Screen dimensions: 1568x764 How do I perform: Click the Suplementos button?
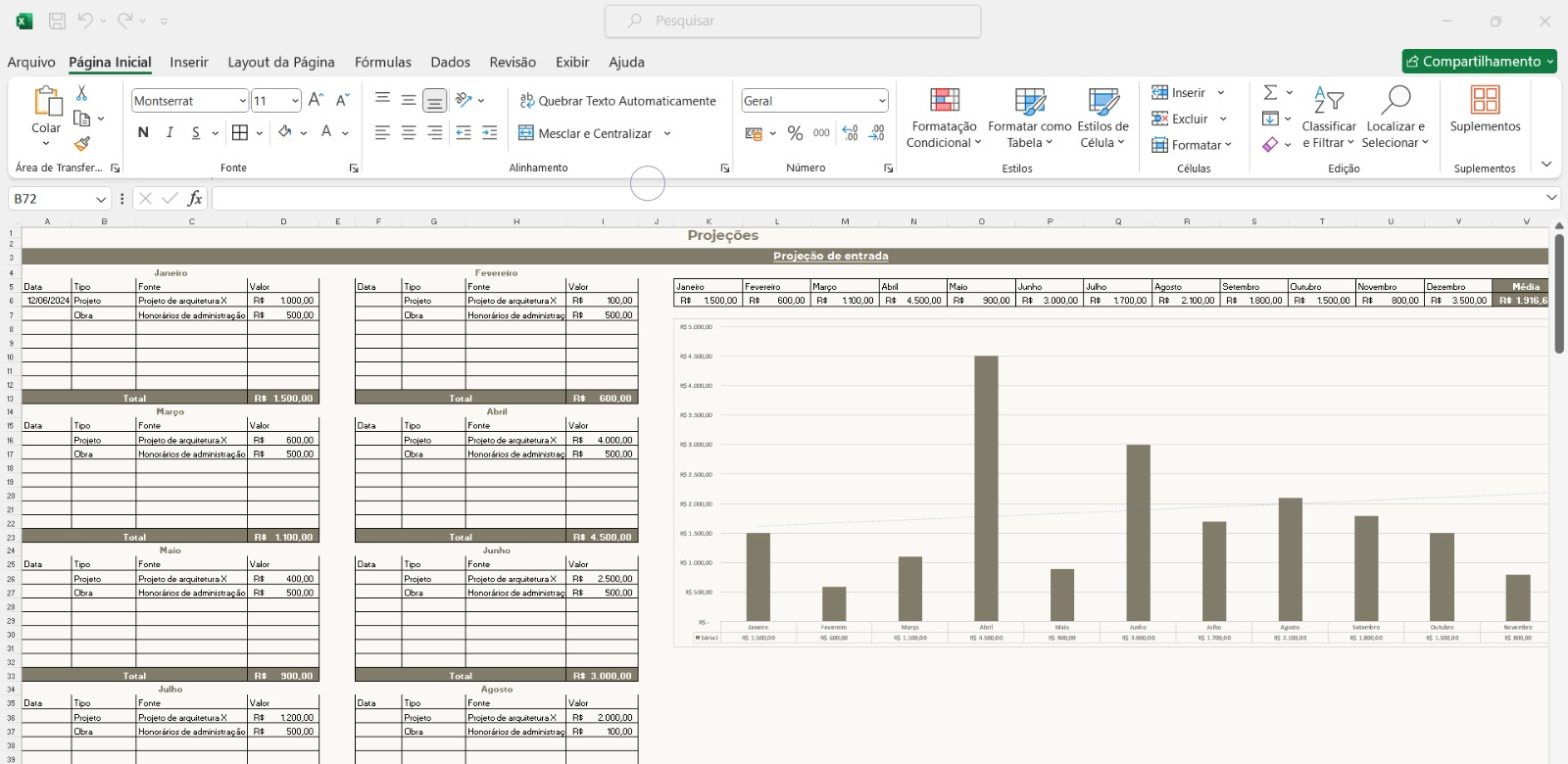pos(1485,110)
